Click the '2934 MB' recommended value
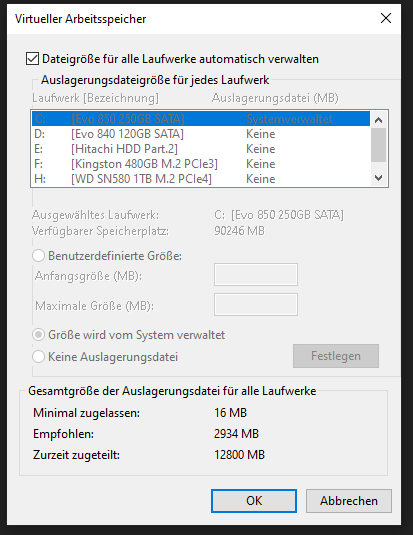This screenshot has width=413, height=535. pyautogui.click(x=236, y=434)
